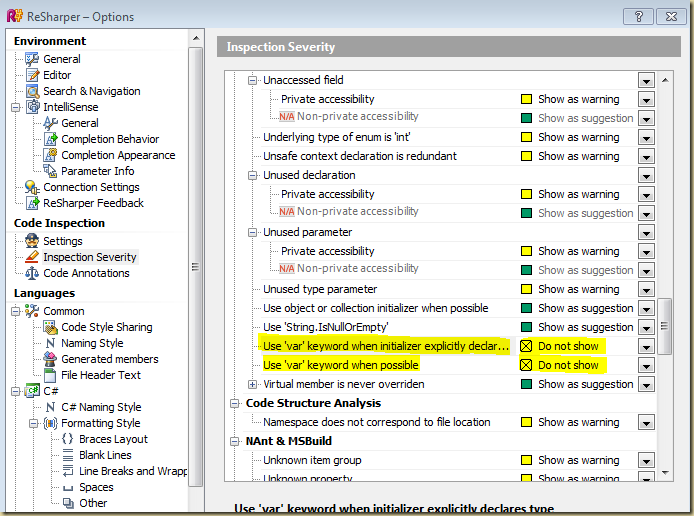Click yellow swatch for Unused type parameter
Image resolution: width=694 pixels, height=516 pixels.
[x=526, y=289]
